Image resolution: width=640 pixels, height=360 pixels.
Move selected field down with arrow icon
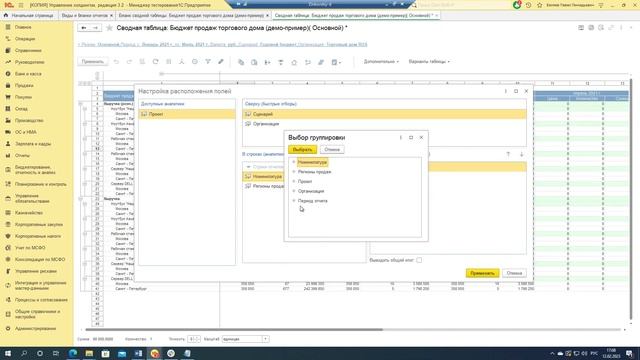point(522,154)
